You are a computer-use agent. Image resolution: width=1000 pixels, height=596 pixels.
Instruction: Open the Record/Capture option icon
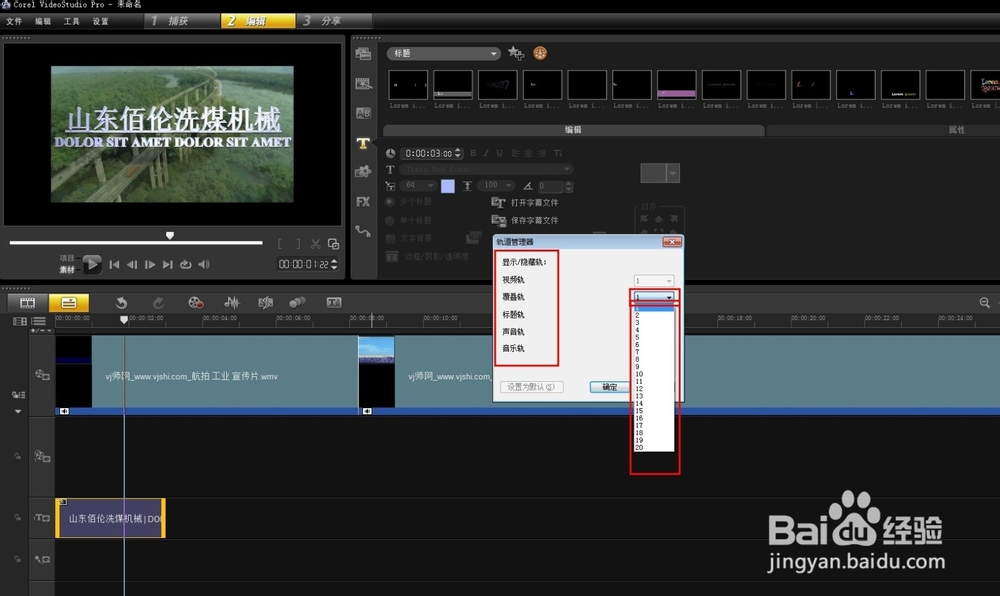(x=196, y=302)
